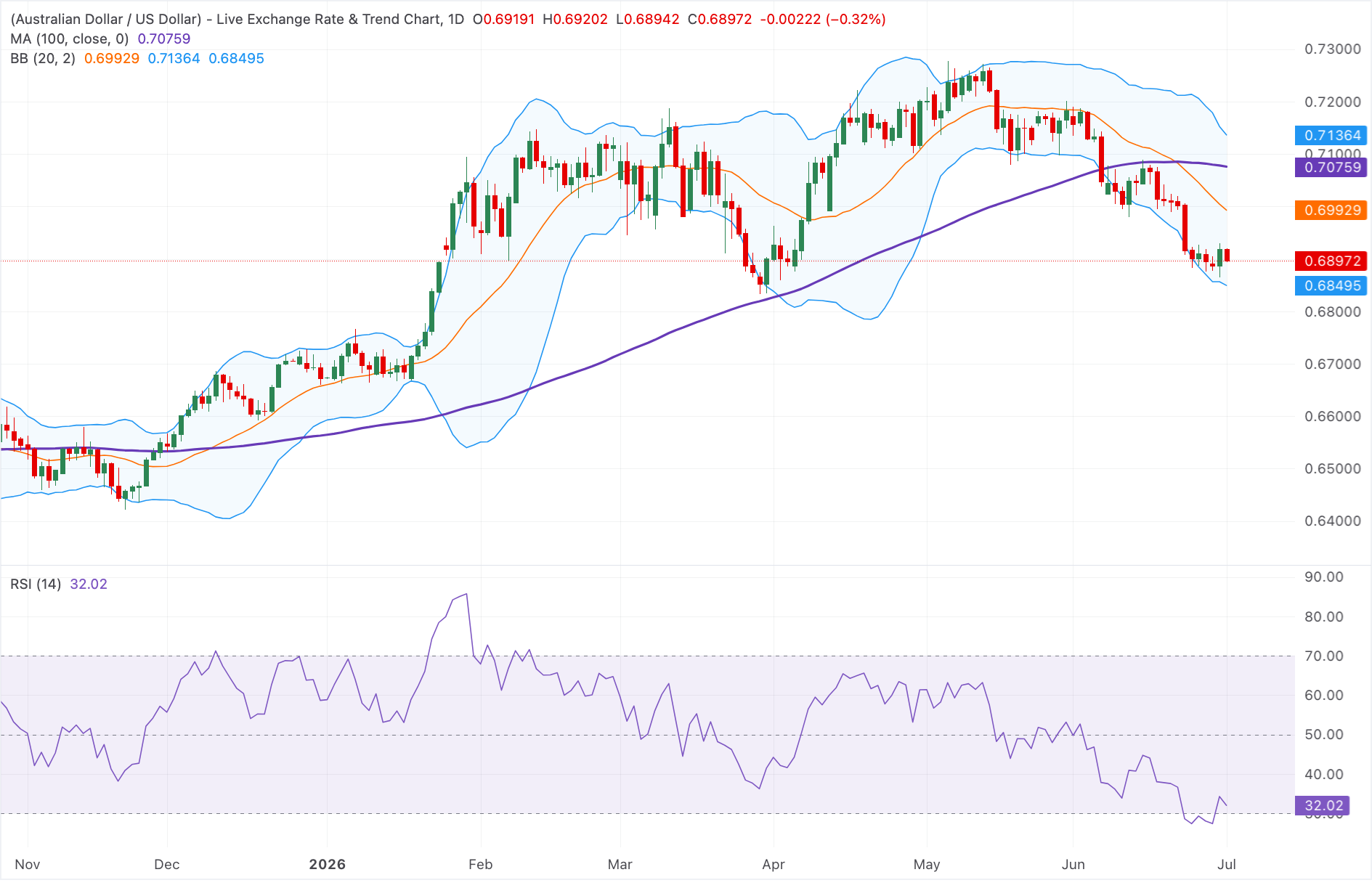This screenshot has width=1372, height=888.
Task: Click the RSI value 32.02 in legend
Action: click(89, 584)
